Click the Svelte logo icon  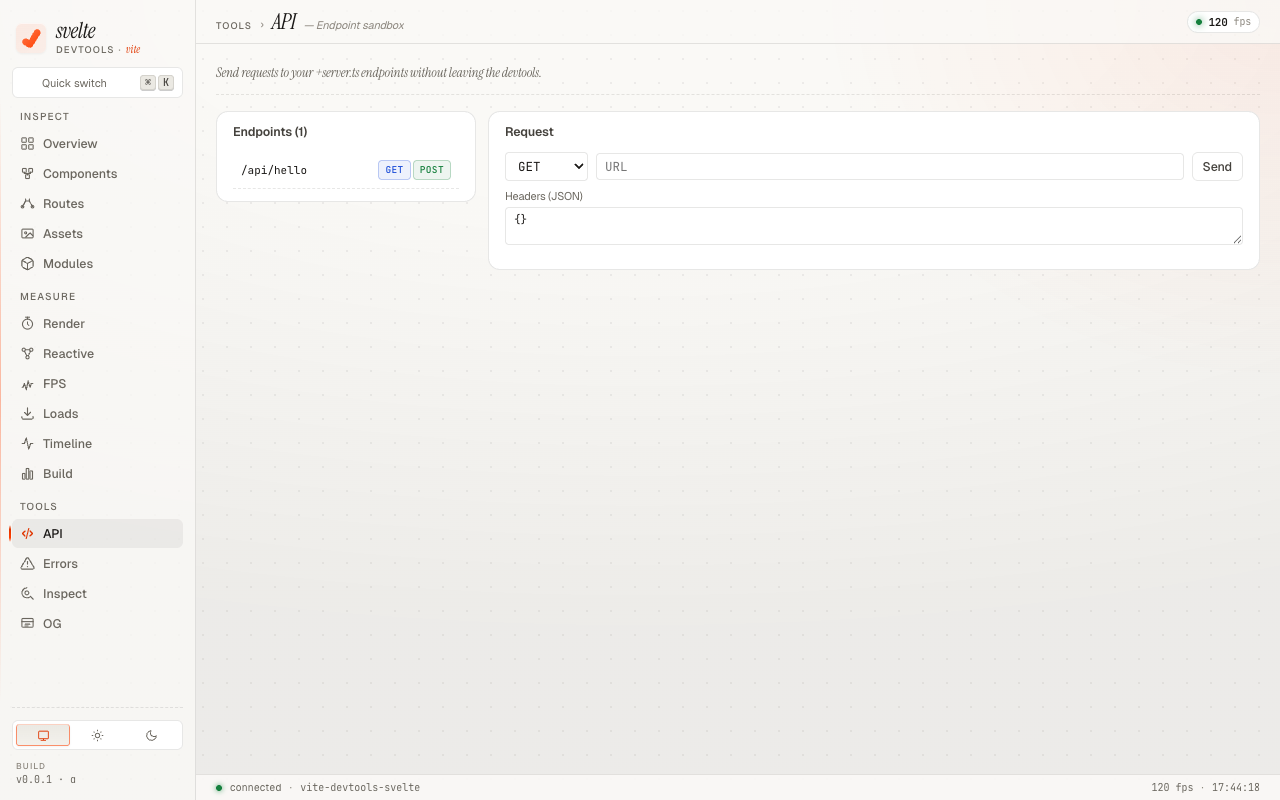31,39
